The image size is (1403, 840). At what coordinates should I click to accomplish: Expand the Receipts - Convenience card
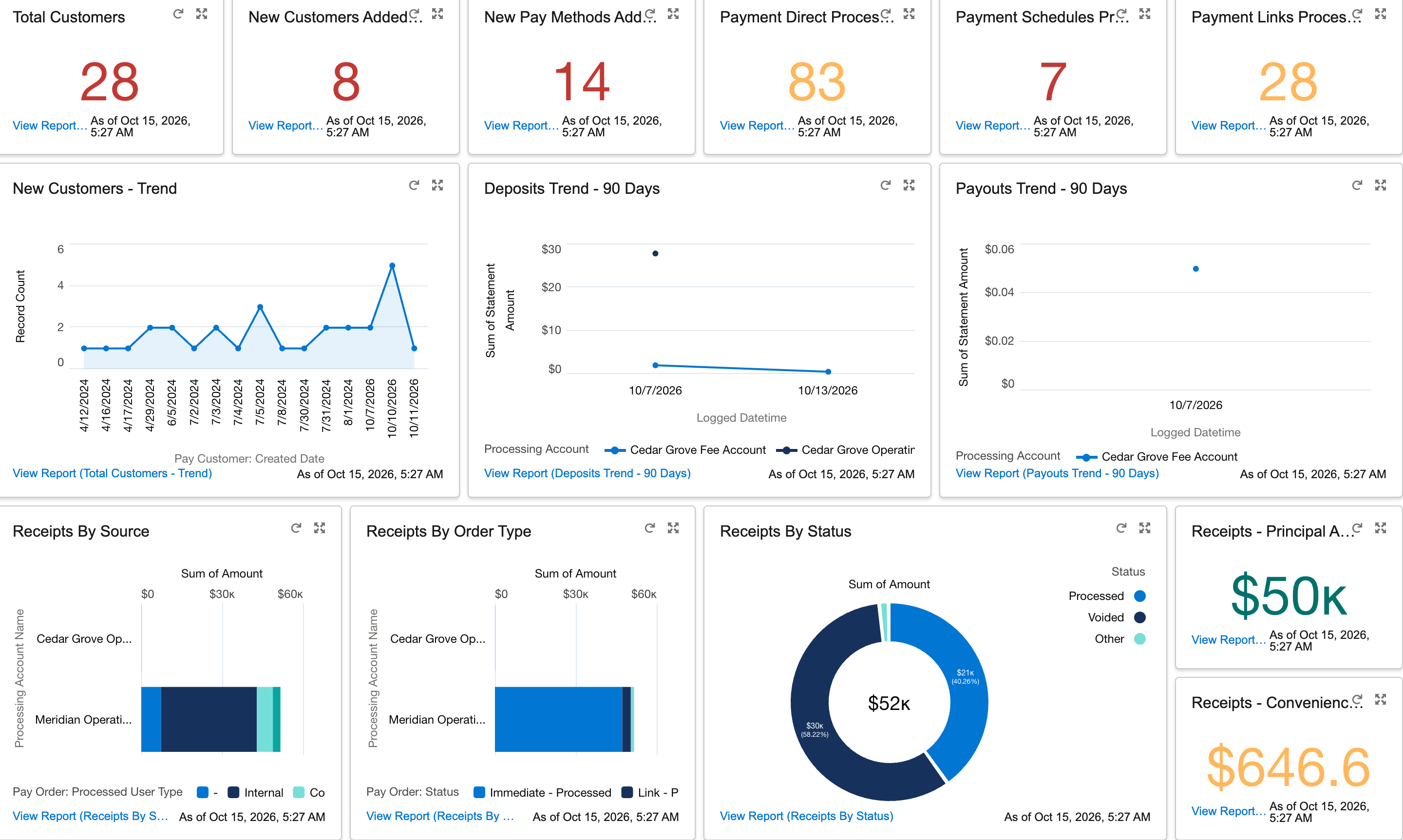pyautogui.click(x=1381, y=700)
